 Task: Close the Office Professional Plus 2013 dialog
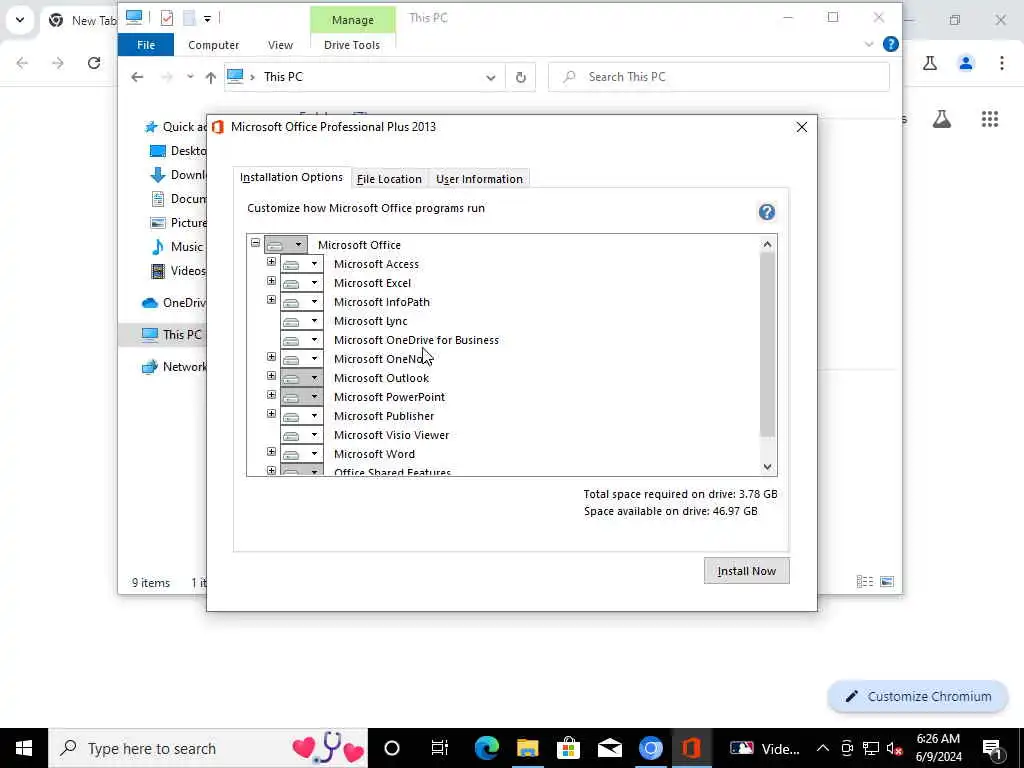[801, 127]
